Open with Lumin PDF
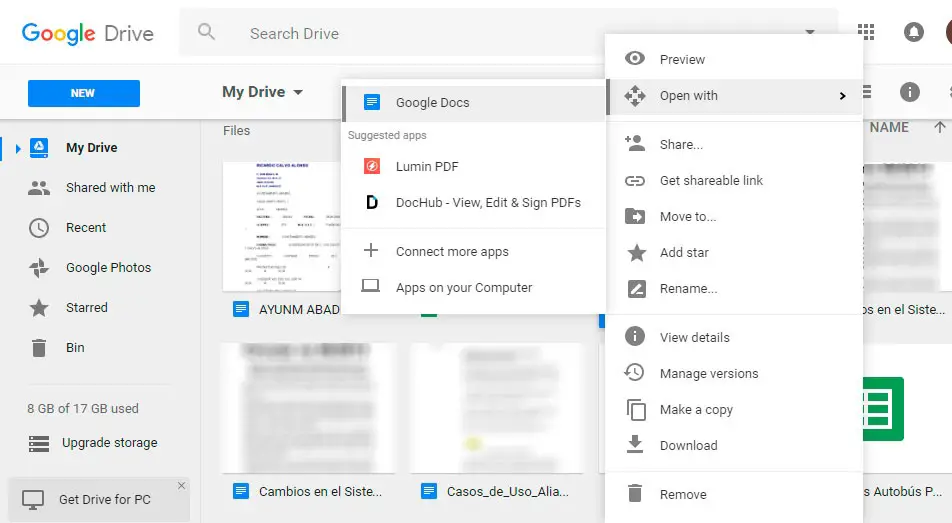 click(x=474, y=166)
